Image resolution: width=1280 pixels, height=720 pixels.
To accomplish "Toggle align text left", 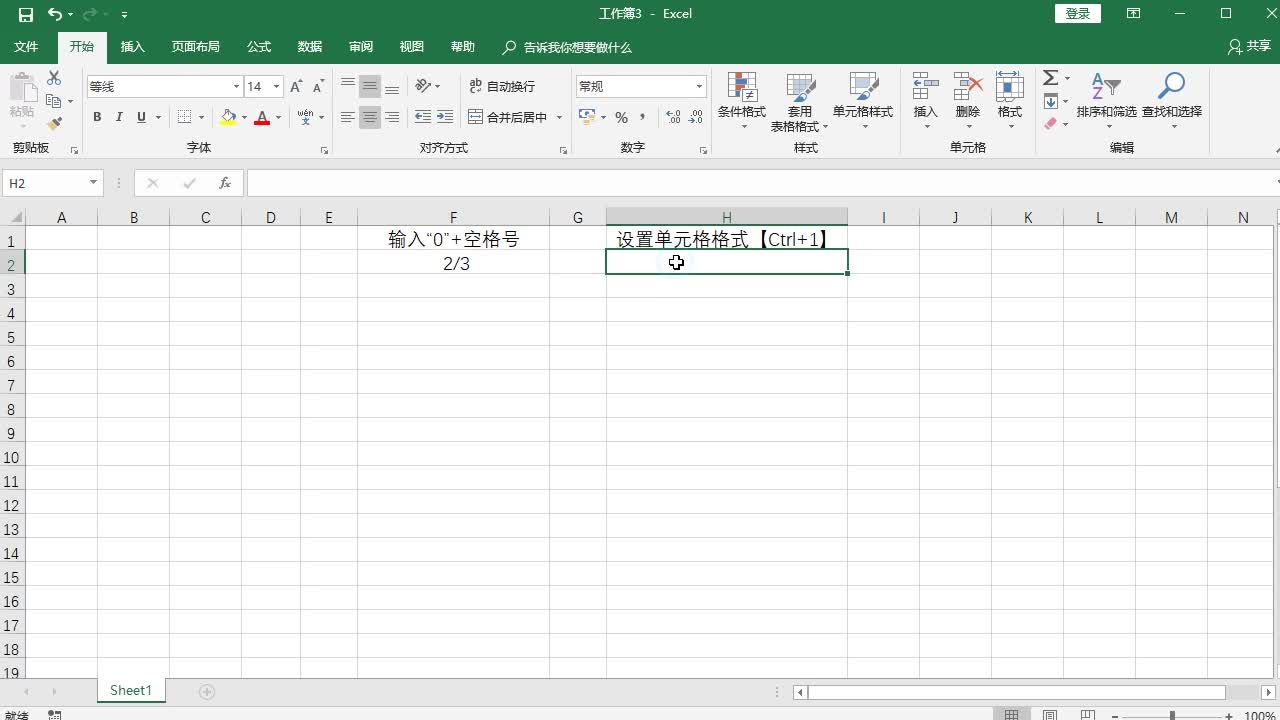I will [x=348, y=117].
